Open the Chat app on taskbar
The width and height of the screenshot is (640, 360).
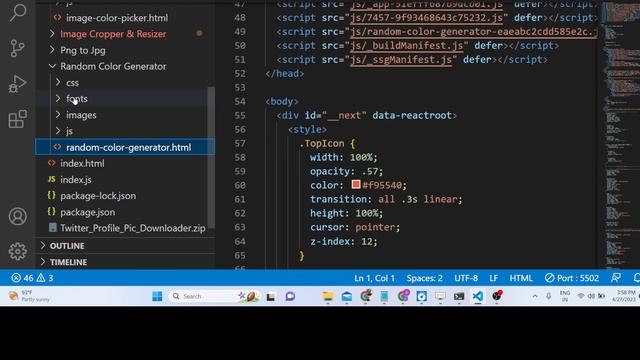[x=290, y=296]
